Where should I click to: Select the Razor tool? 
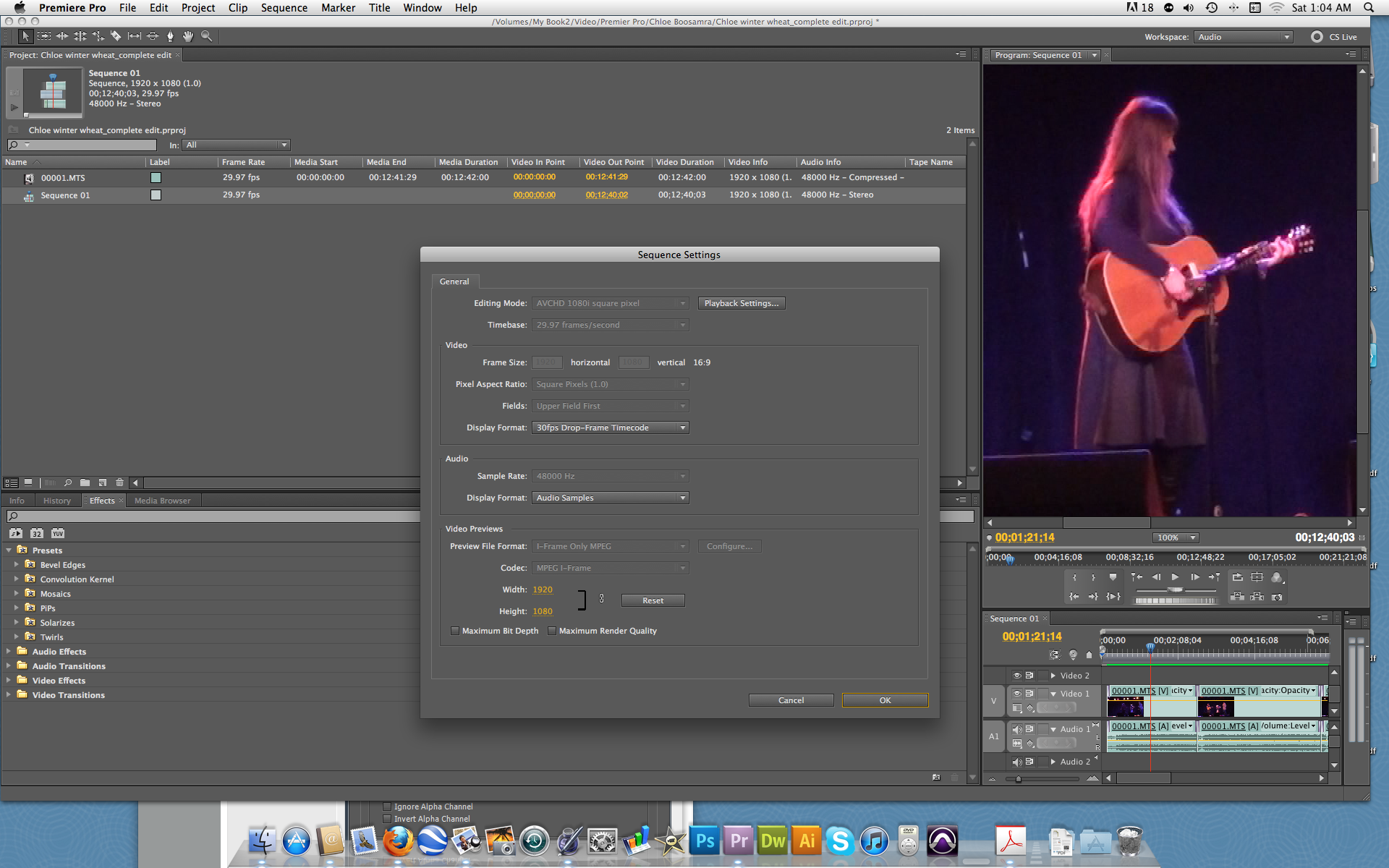click(x=116, y=35)
